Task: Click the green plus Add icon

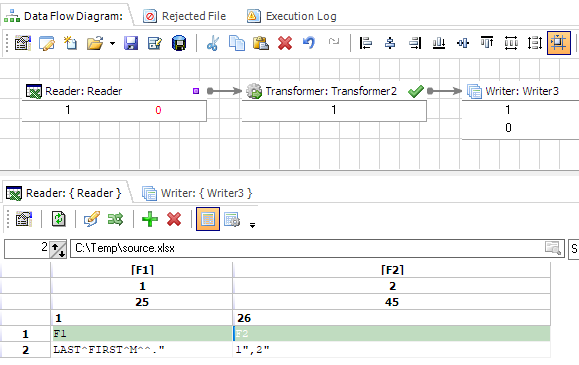Action: (x=150, y=219)
